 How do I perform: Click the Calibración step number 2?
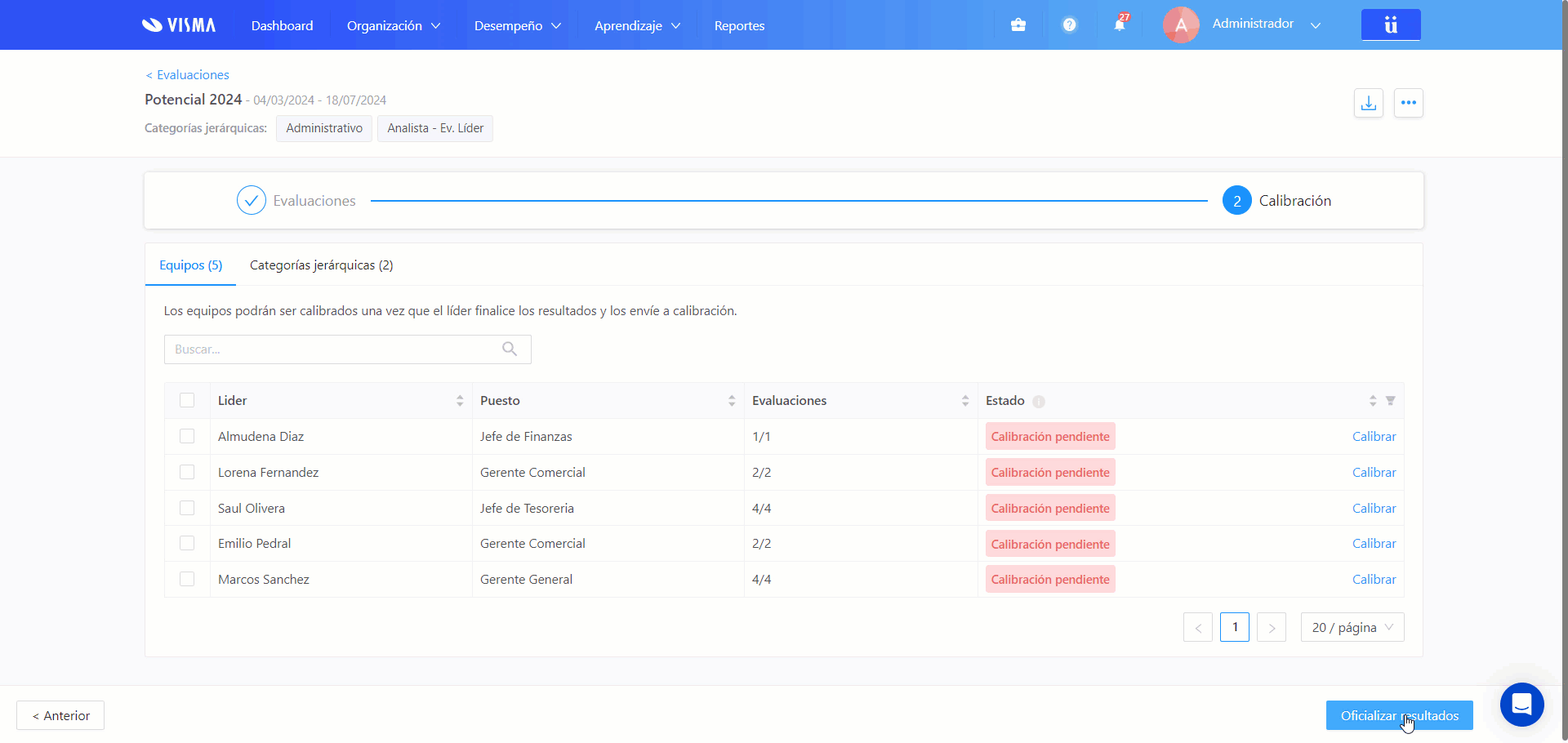click(x=1237, y=200)
